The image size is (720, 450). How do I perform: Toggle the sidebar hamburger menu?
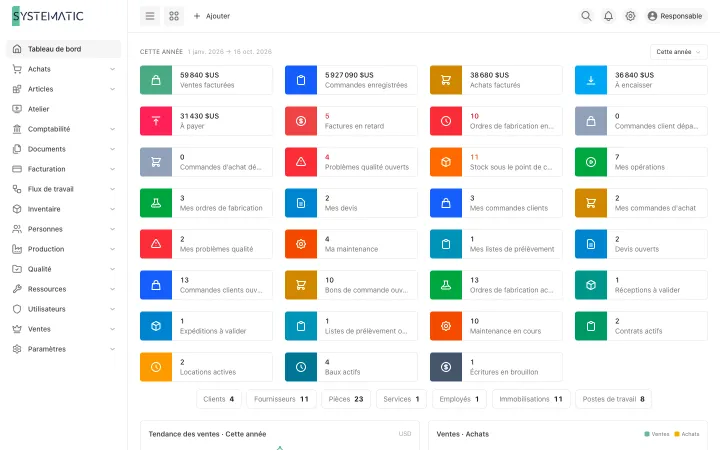click(x=150, y=16)
